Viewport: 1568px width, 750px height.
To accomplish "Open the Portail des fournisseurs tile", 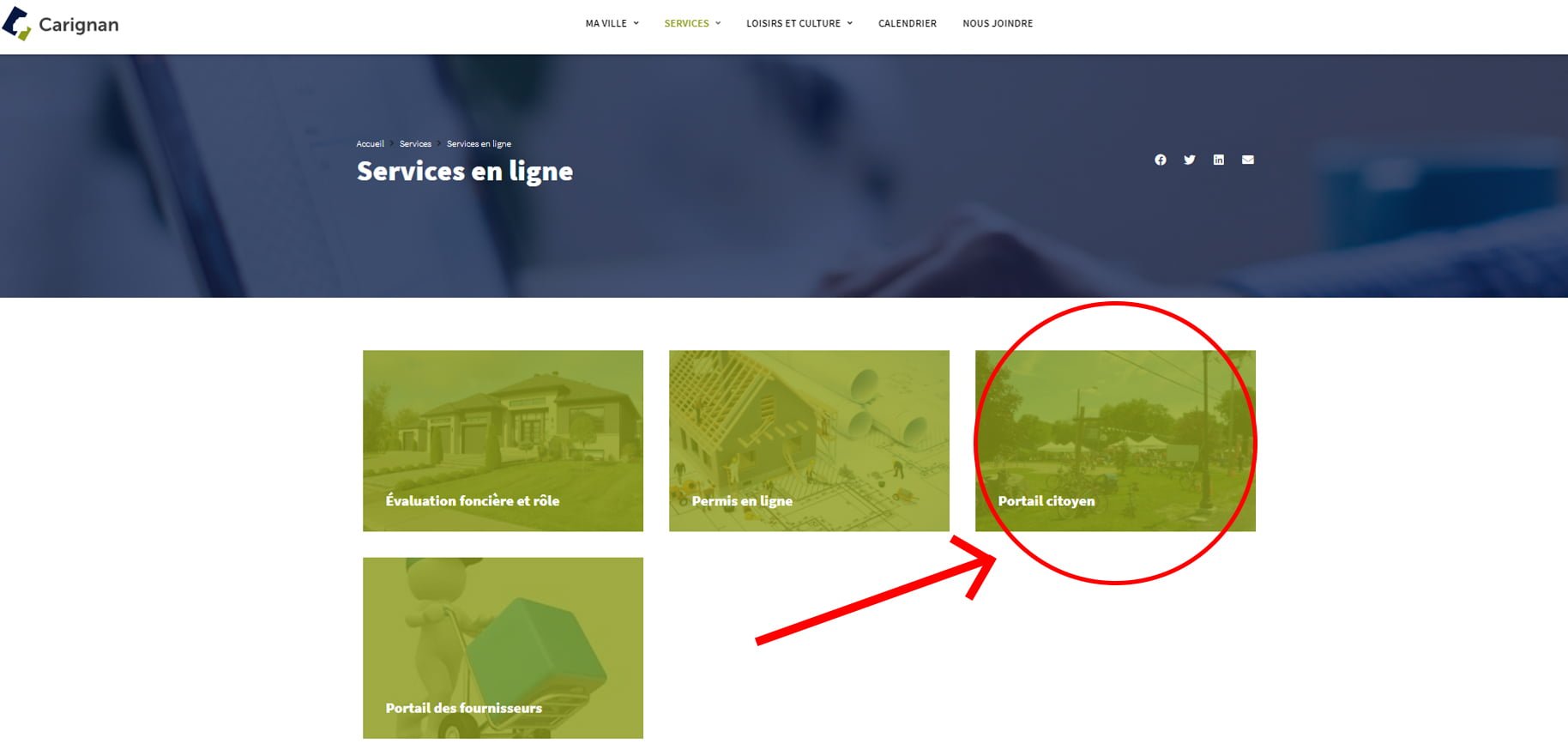I will [x=503, y=648].
